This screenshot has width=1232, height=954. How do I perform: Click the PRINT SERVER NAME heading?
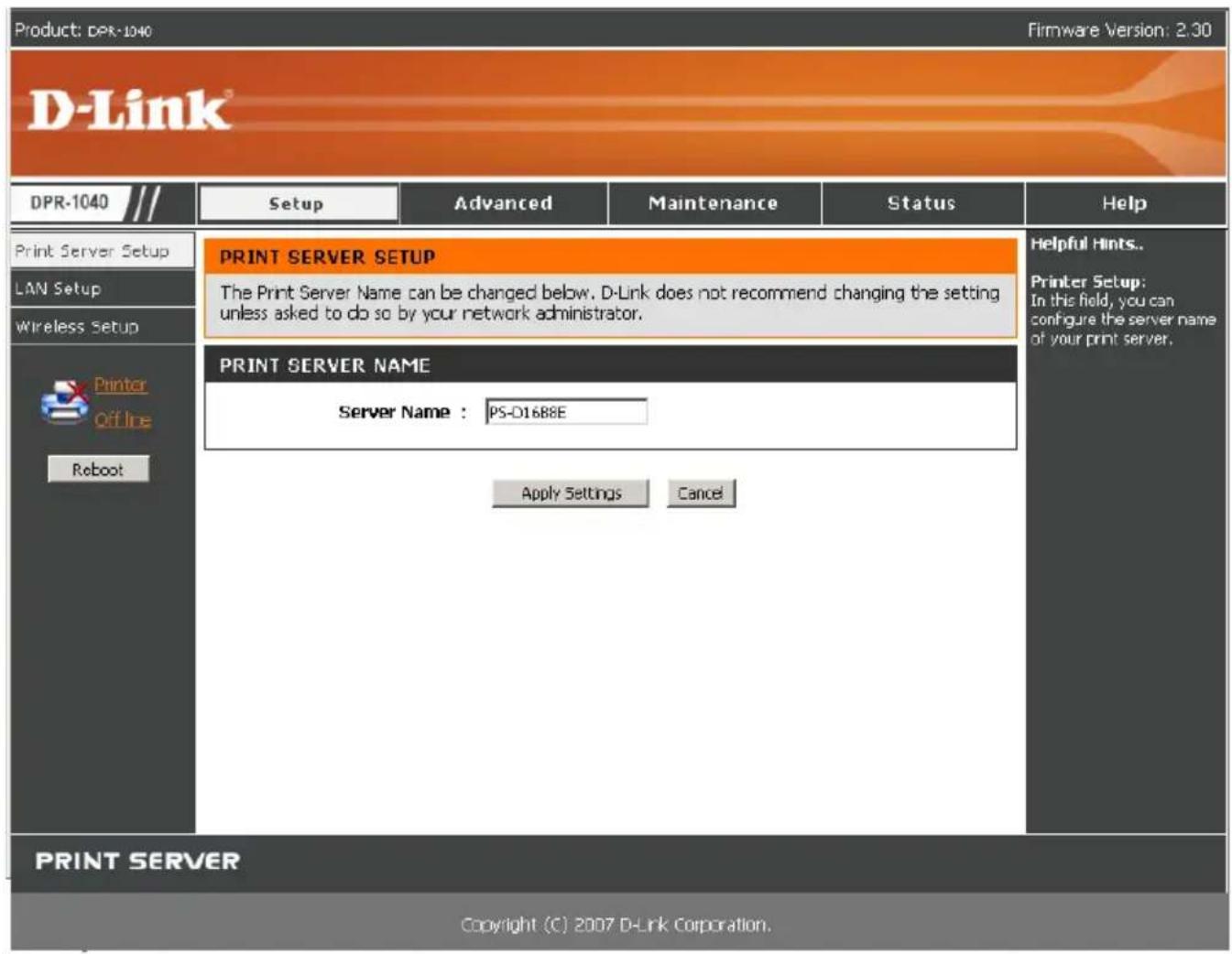(x=324, y=365)
